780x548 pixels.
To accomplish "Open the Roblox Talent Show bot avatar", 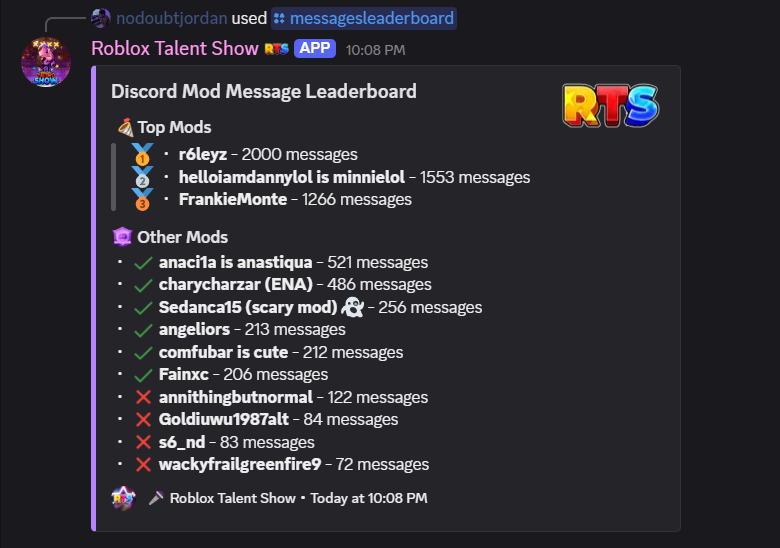I will [46, 62].
